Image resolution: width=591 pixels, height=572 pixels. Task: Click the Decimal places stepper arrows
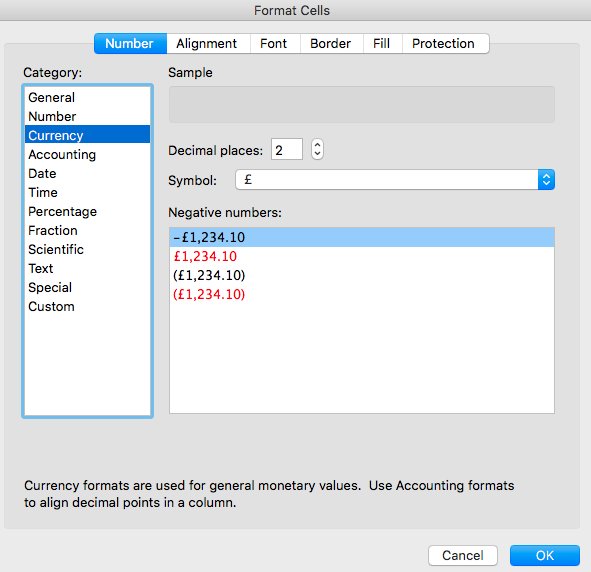317,149
